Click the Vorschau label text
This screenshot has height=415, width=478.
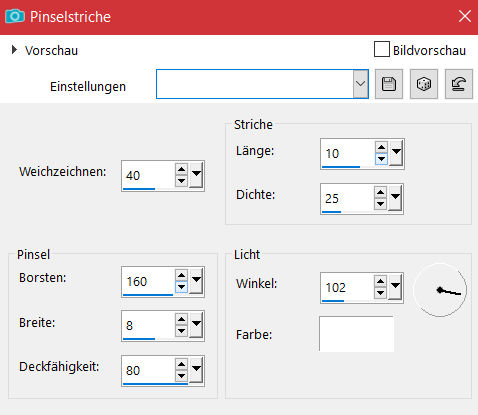[x=51, y=51]
